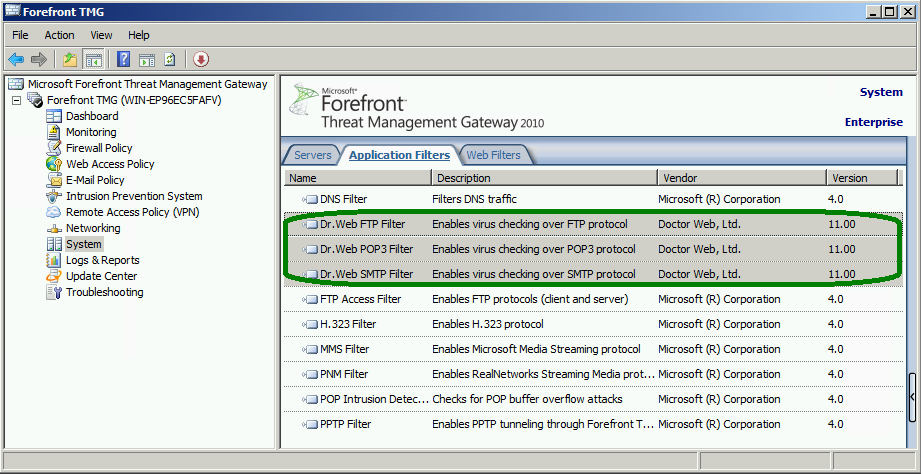Image resolution: width=922 pixels, height=474 pixels.
Task: Click the E-Mail Policy envelope icon
Action: 54,180
